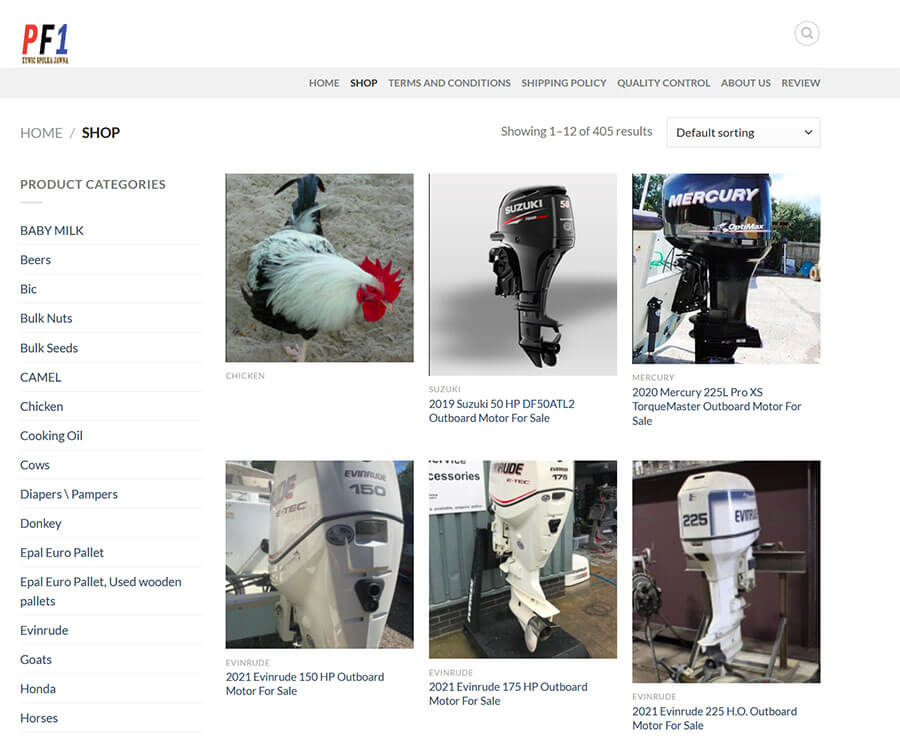Open the Default sorting dropdown
The image size is (900, 737).
pyautogui.click(x=743, y=132)
